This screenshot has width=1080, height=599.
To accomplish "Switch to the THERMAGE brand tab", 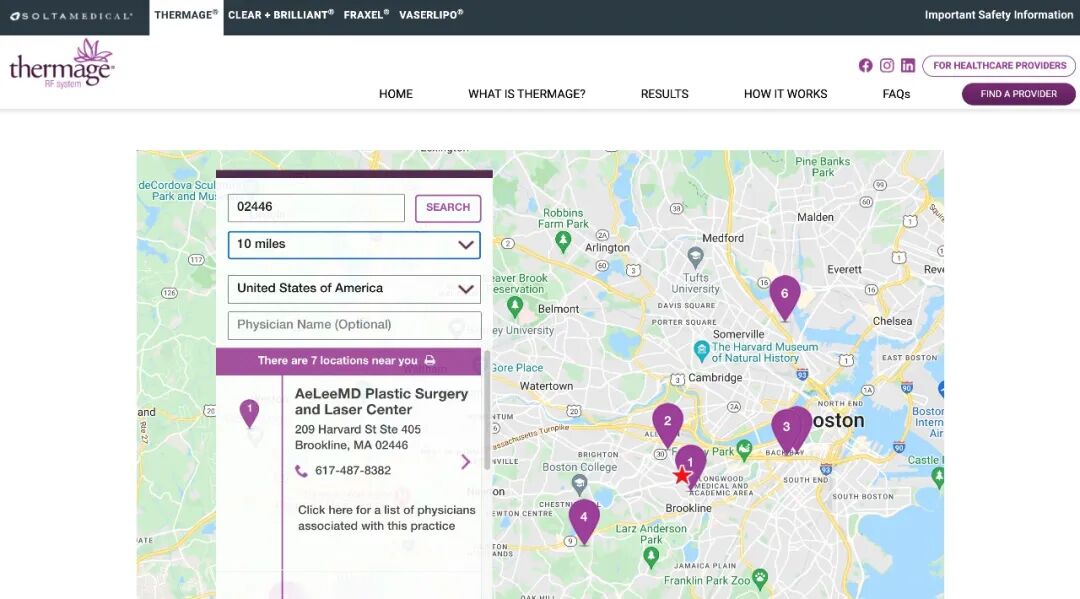I will coord(186,15).
